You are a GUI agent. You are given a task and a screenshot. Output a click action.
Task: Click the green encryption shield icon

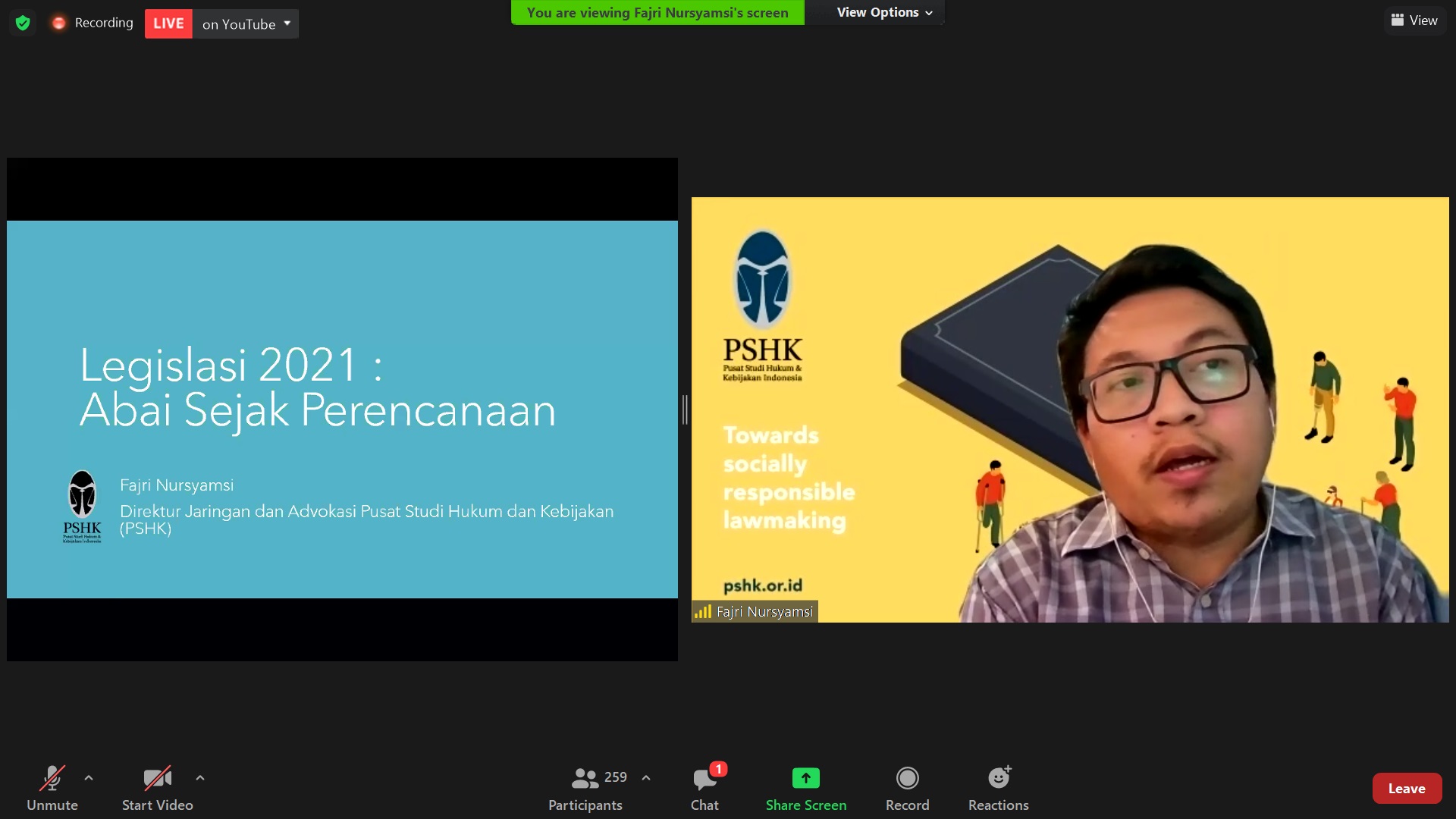(23, 23)
